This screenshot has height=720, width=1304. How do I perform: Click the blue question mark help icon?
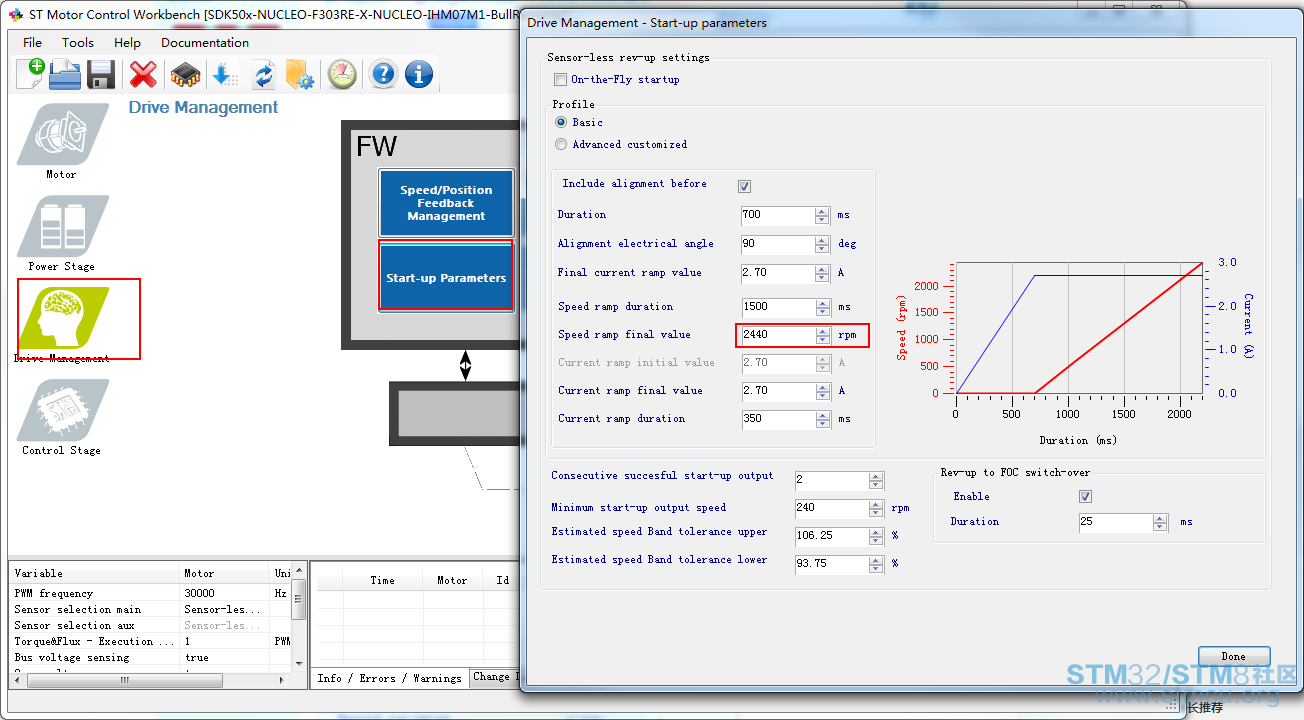tap(383, 74)
